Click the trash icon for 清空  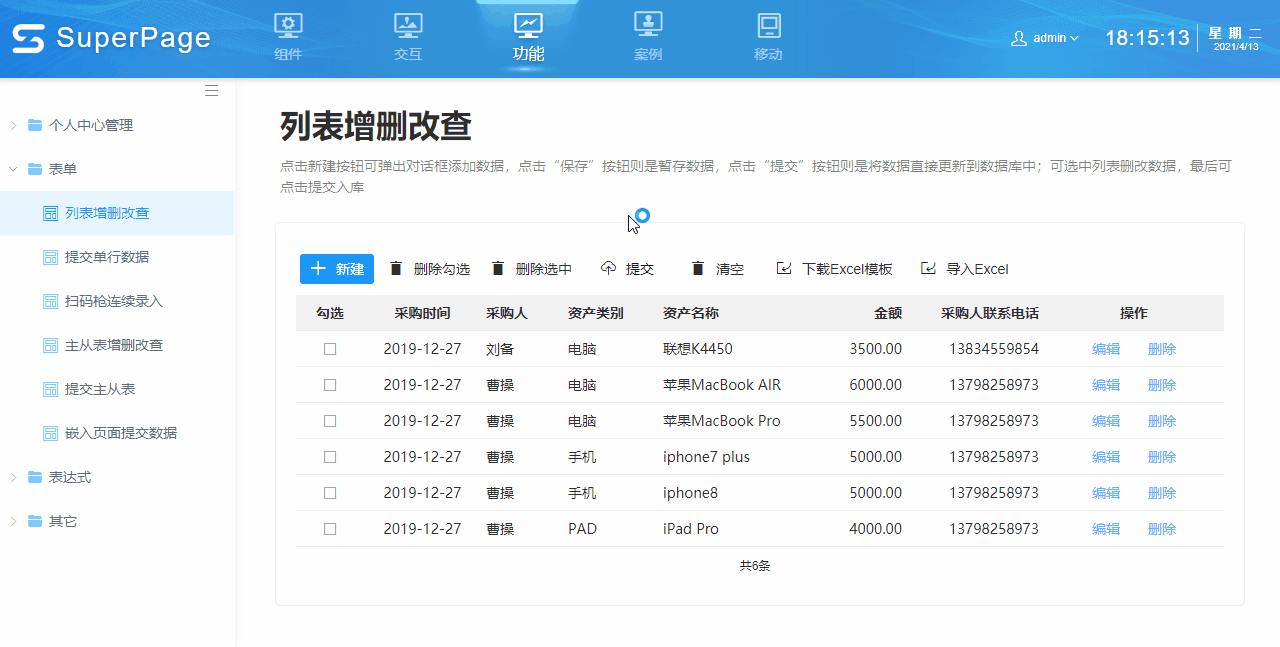(x=698, y=268)
